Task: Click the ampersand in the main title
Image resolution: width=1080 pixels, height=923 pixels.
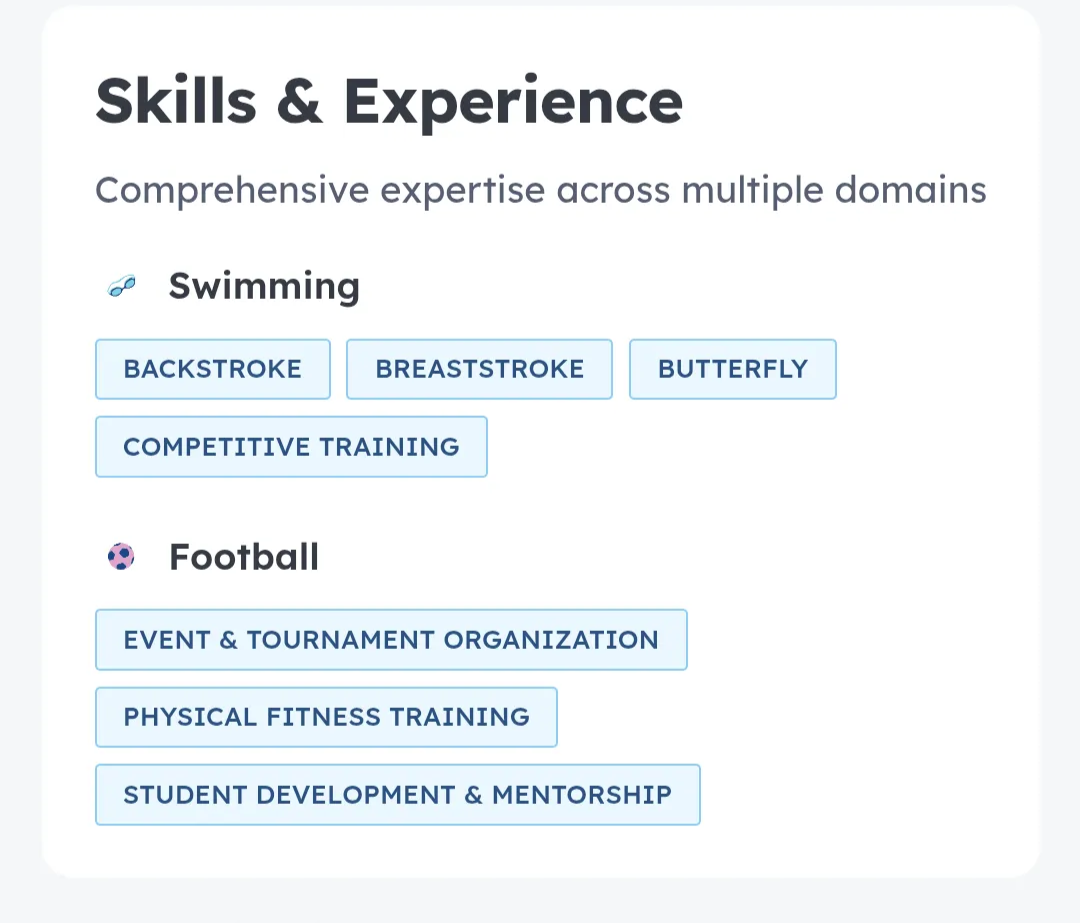Action: point(300,102)
